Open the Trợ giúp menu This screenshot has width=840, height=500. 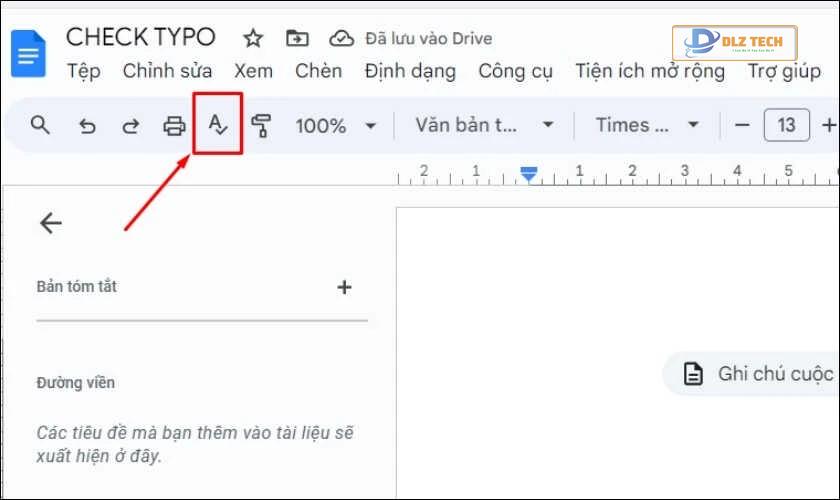pyautogui.click(x=784, y=72)
